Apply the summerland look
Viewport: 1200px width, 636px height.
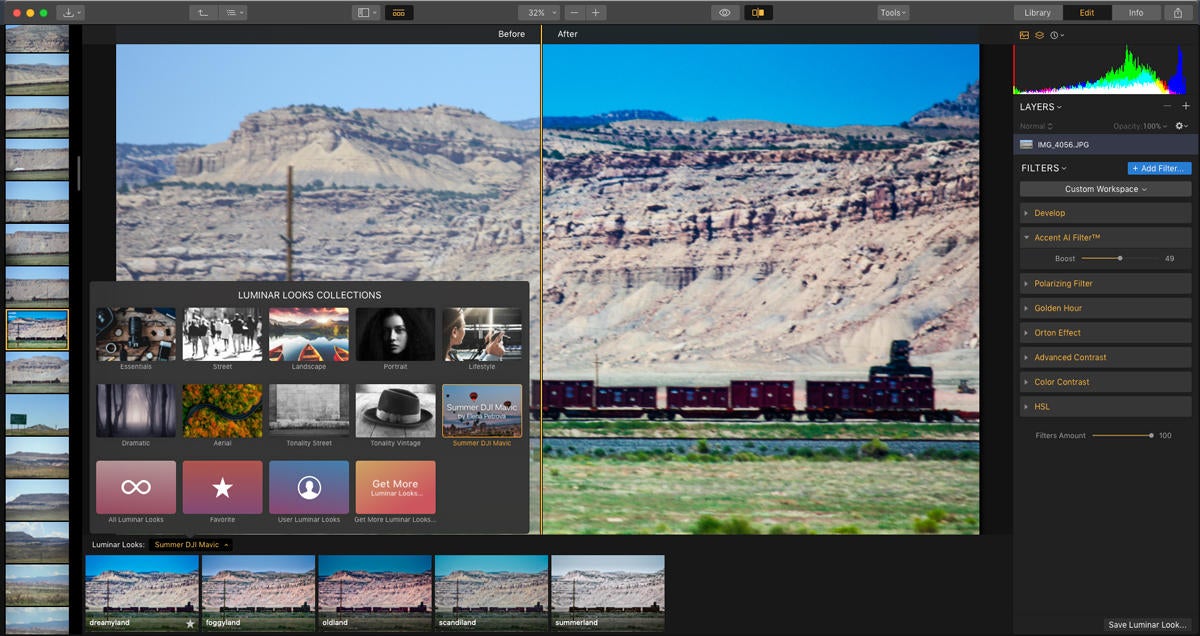[607, 594]
